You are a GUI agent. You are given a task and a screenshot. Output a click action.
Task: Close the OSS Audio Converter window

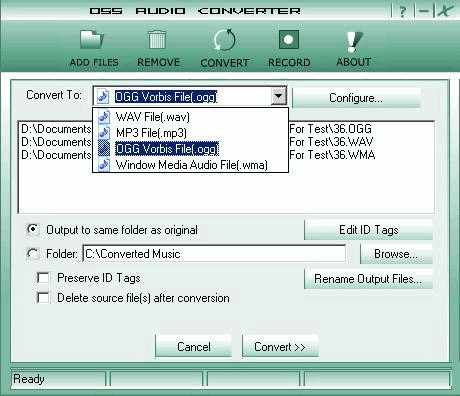tap(445, 11)
